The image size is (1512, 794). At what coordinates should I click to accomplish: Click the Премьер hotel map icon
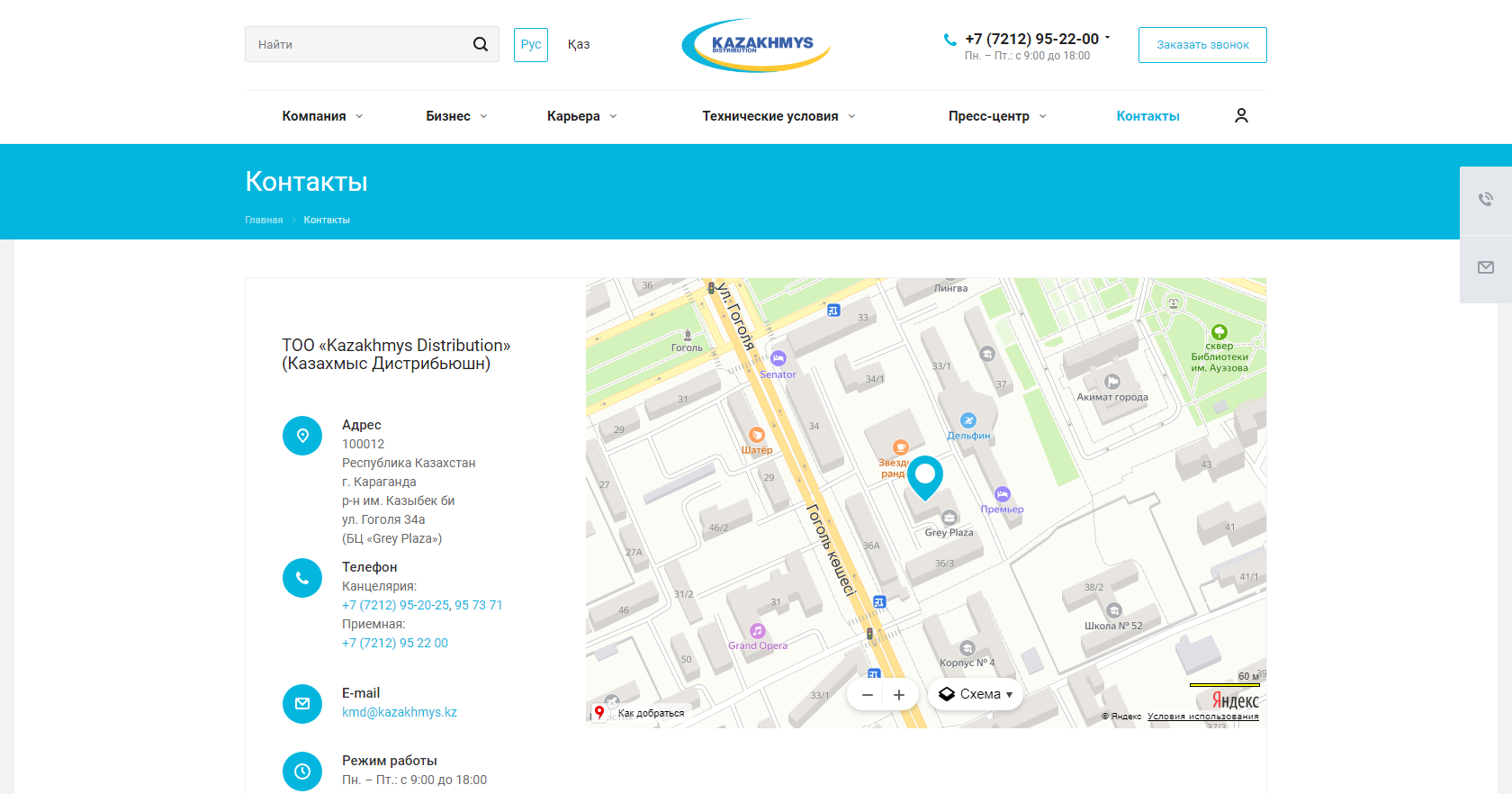[x=1003, y=494]
